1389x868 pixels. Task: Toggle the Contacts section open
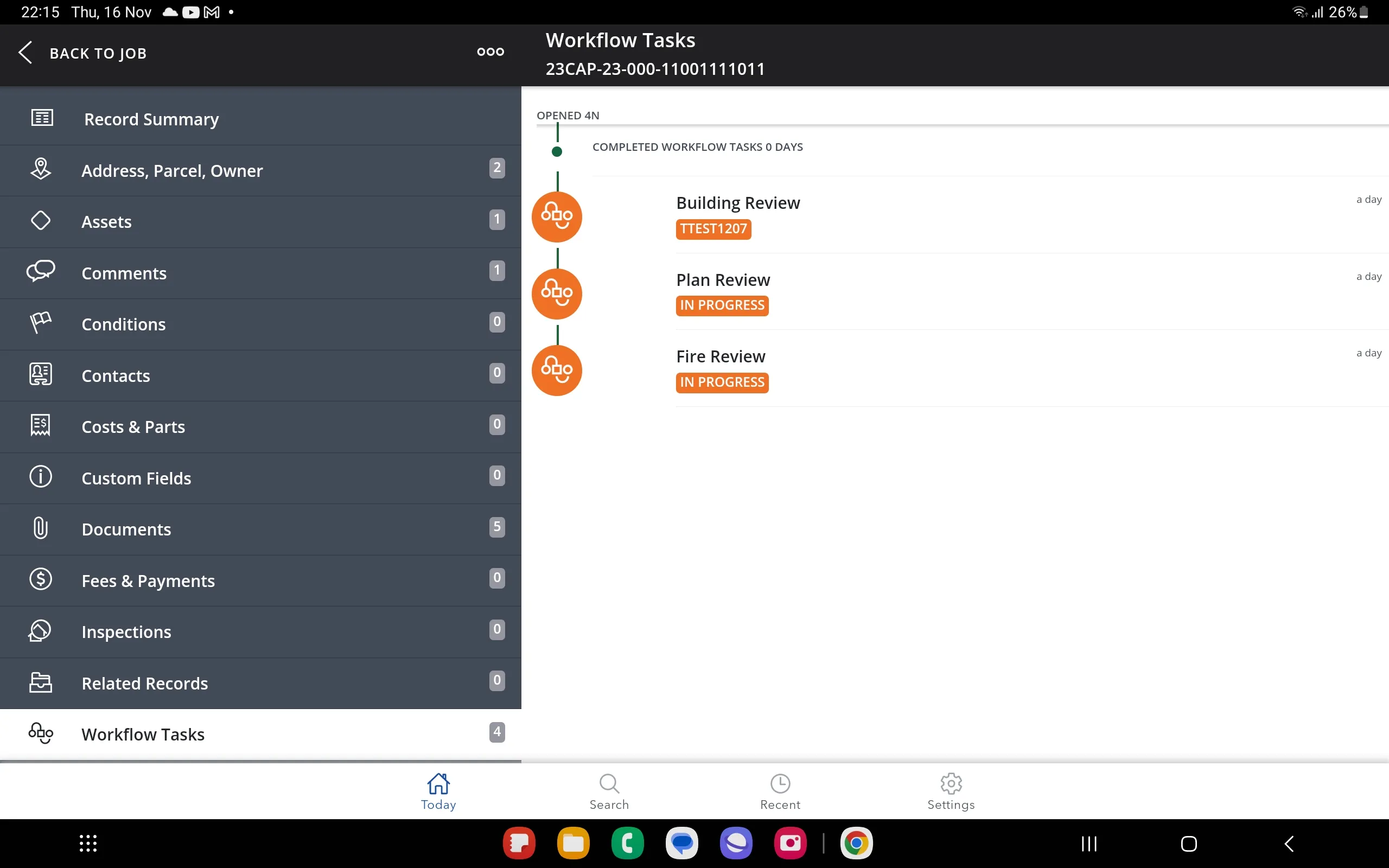tap(261, 375)
